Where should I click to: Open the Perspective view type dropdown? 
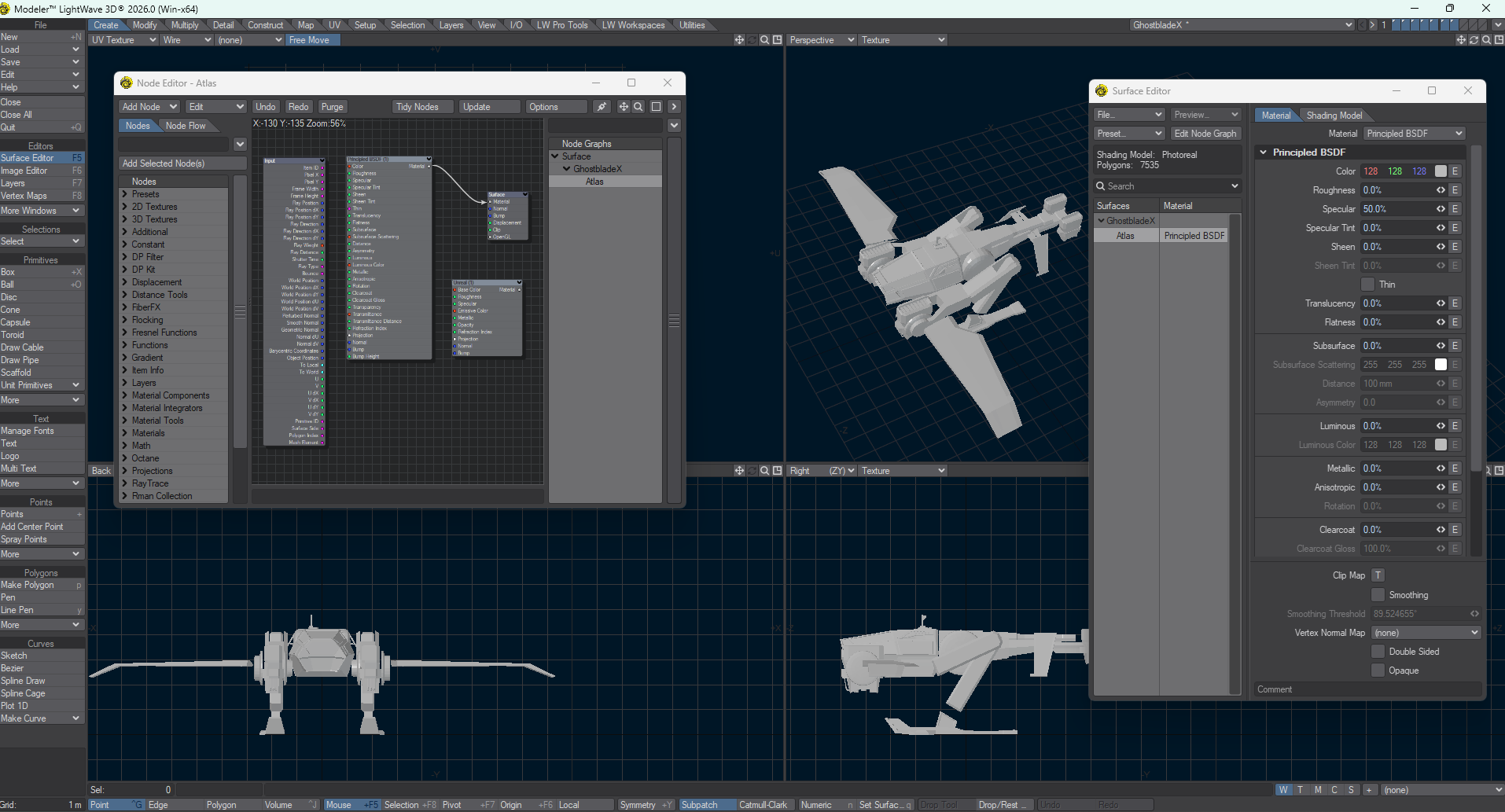pos(821,40)
